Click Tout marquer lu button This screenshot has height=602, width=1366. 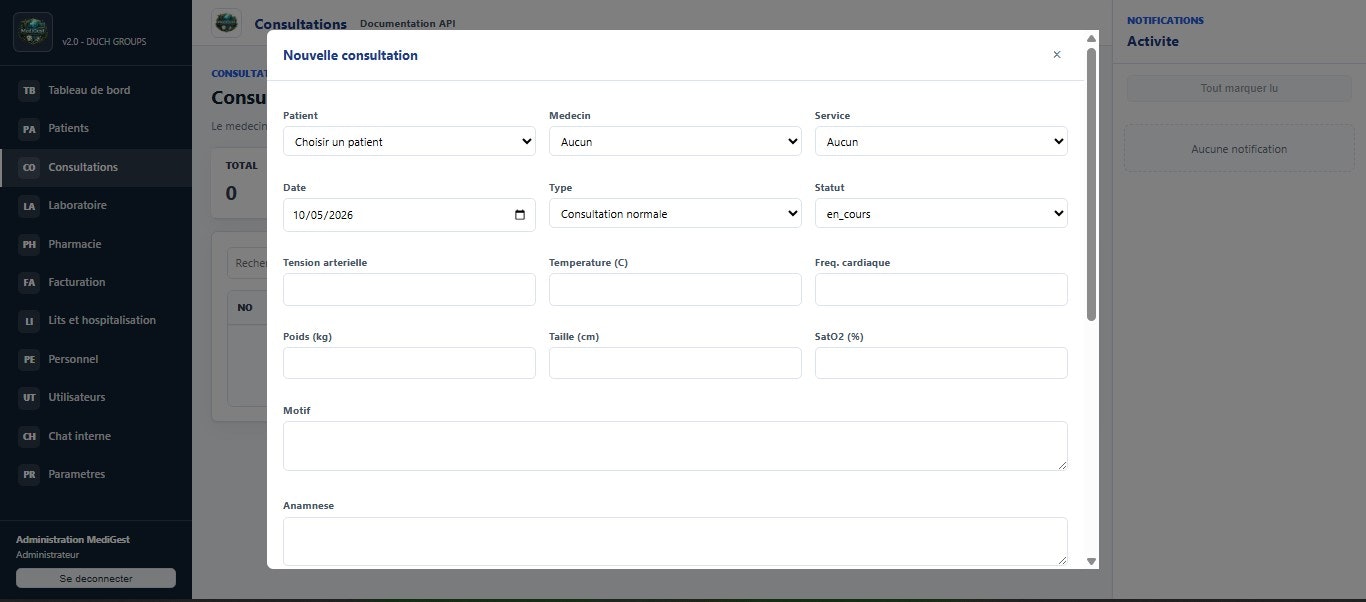pyautogui.click(x=1239, y=88)
